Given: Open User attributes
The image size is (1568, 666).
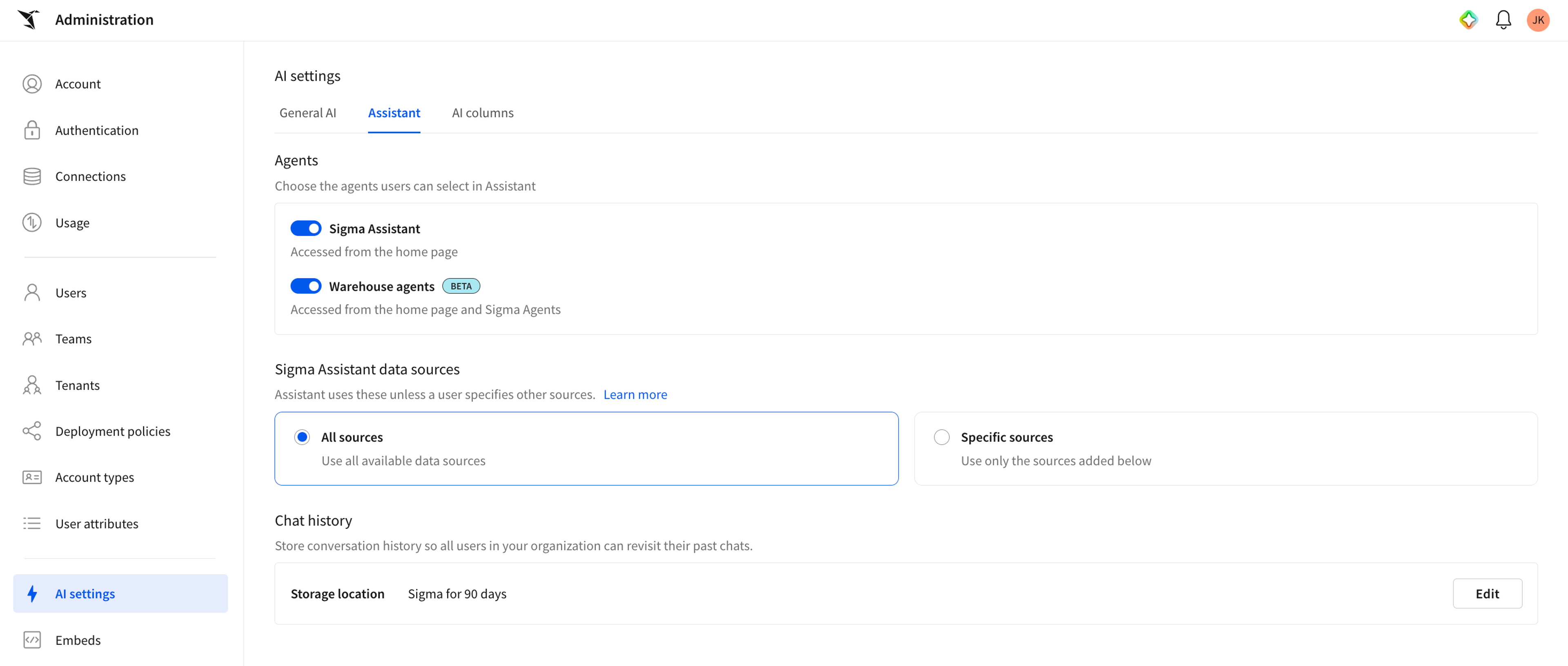Looking at the screenshot, I should click(x=120, y=523).
